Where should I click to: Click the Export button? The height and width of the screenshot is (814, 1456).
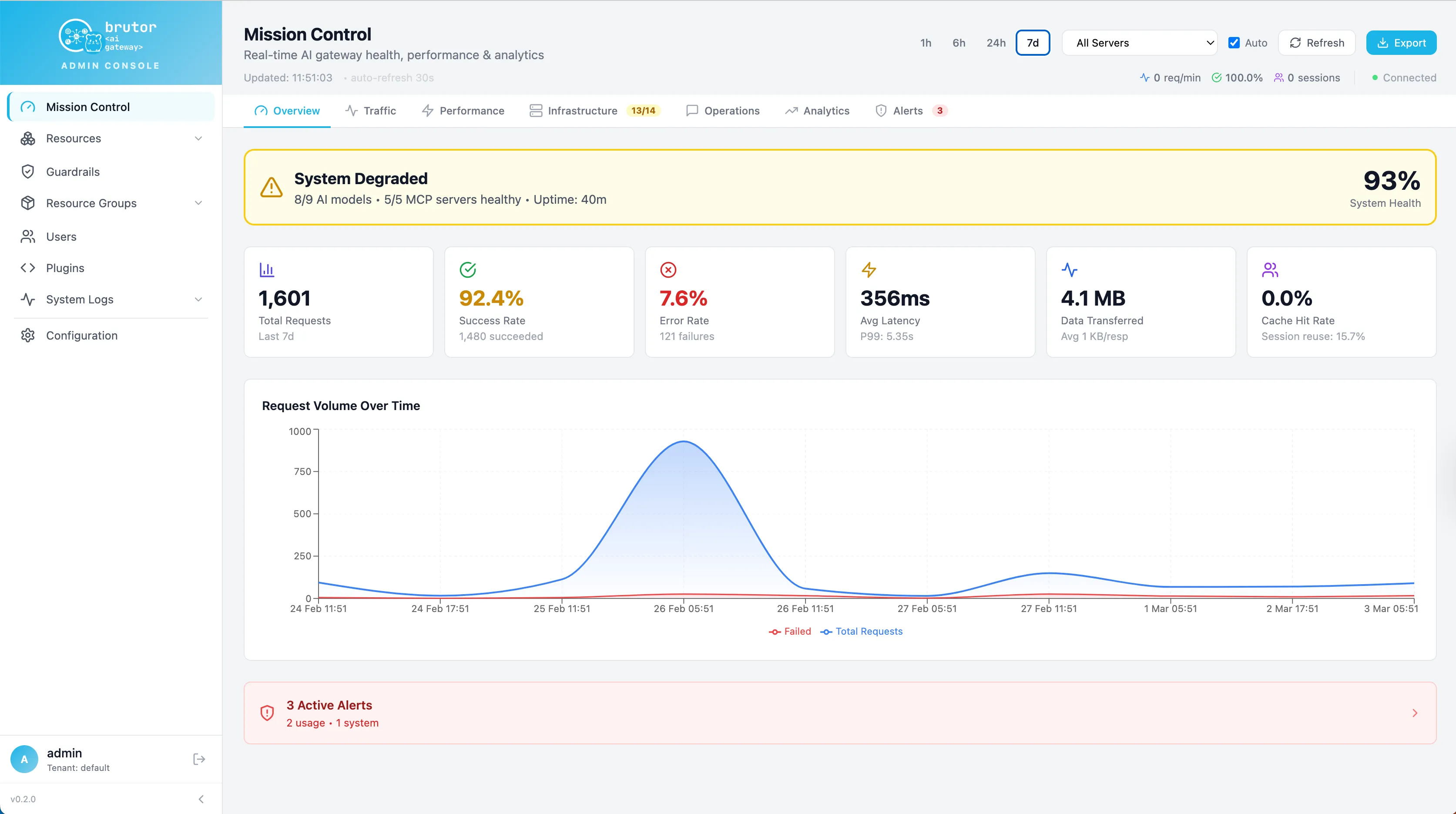(x=1401, y=43)
